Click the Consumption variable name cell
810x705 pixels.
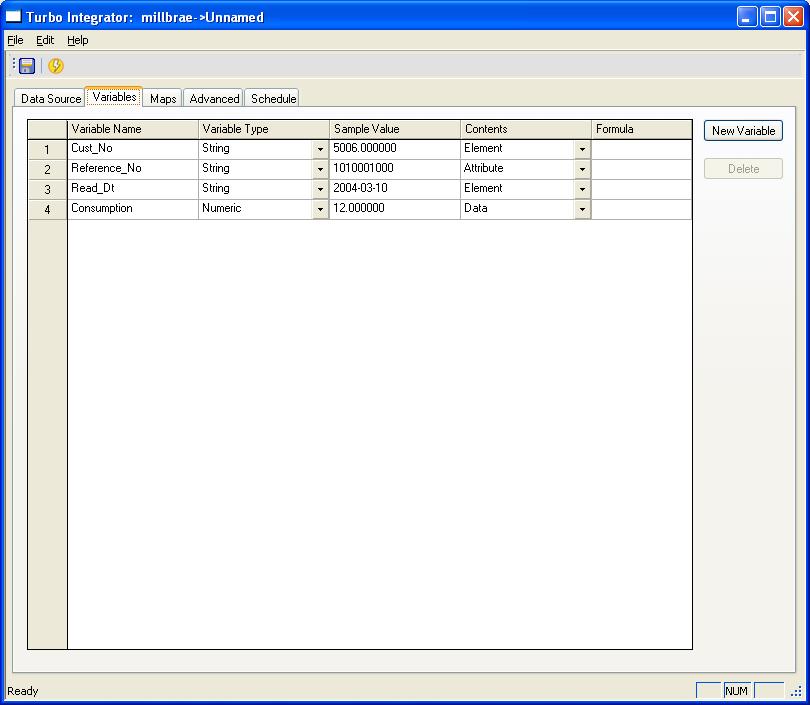point(132,209)
